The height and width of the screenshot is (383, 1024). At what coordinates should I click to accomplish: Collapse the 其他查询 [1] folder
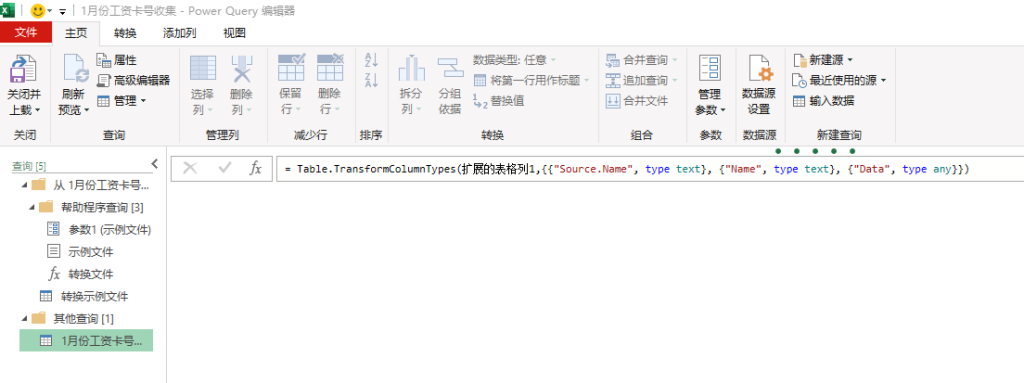25,318
